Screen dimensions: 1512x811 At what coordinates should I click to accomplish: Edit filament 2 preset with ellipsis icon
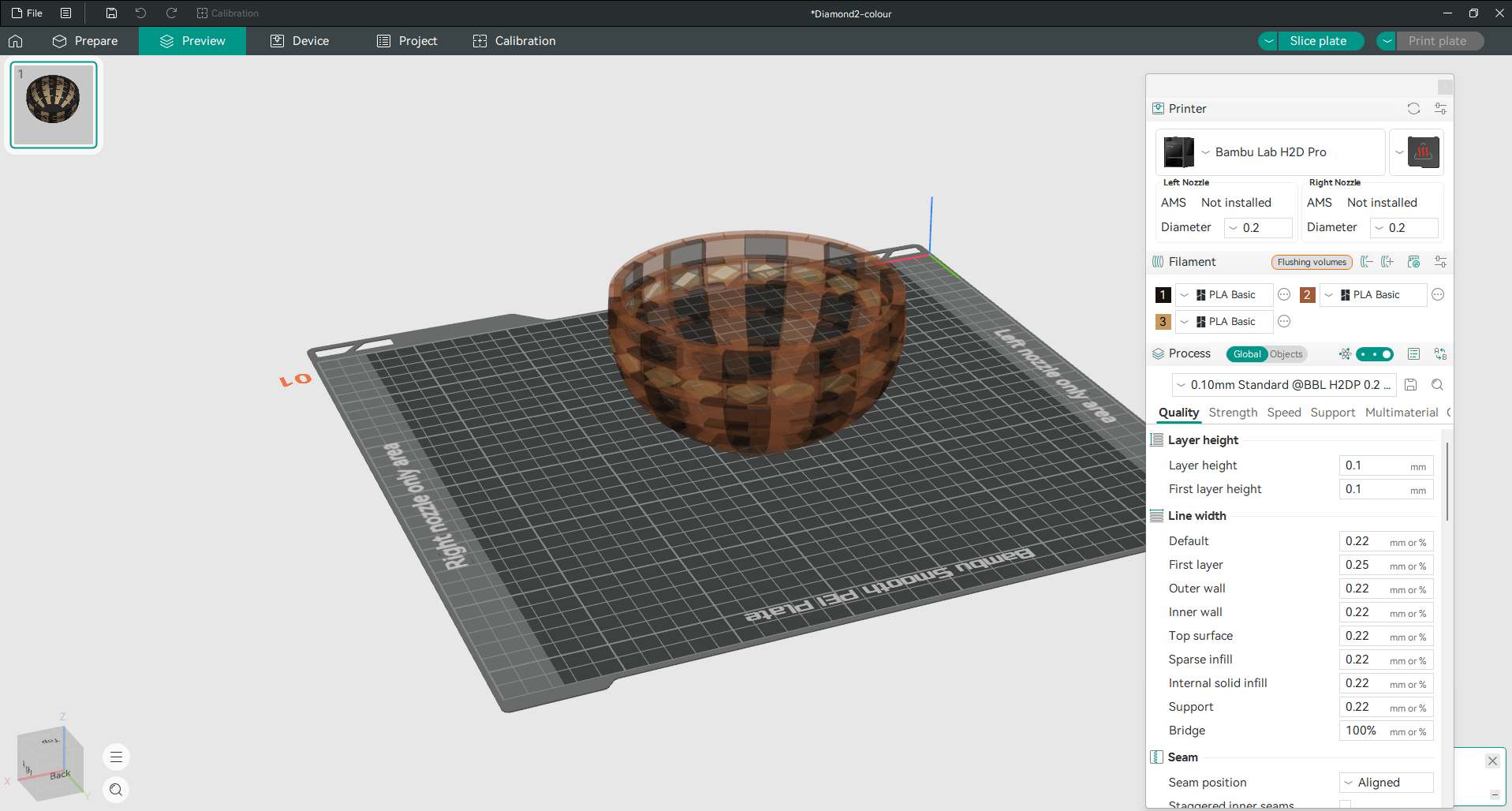click(1438, 295)
